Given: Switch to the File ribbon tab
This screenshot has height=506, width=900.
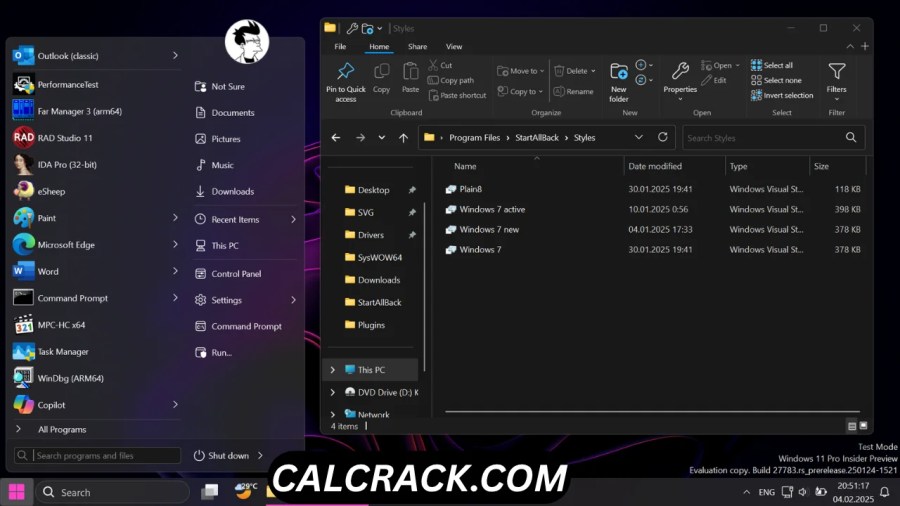Looking at the screenshot, I should click(x=340, y=46).
